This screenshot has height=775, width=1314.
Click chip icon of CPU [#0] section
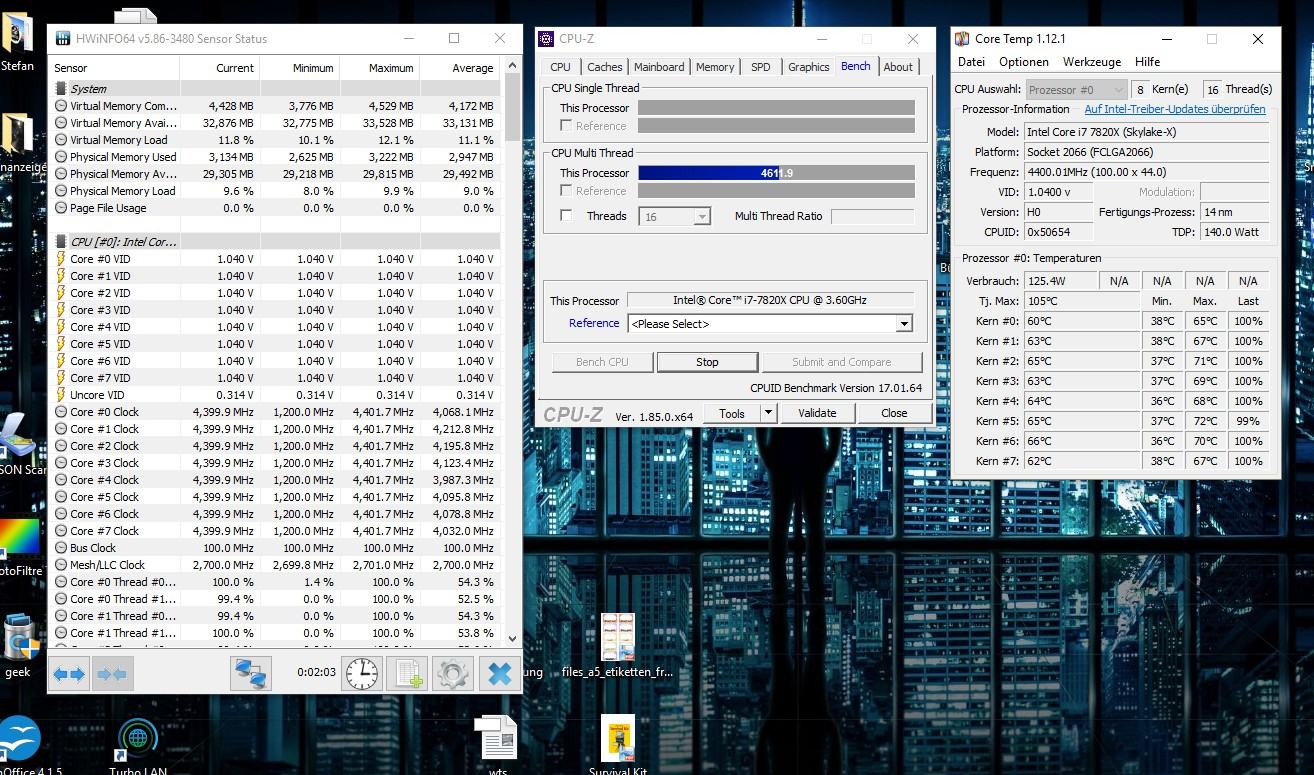[x=61, y=242]
